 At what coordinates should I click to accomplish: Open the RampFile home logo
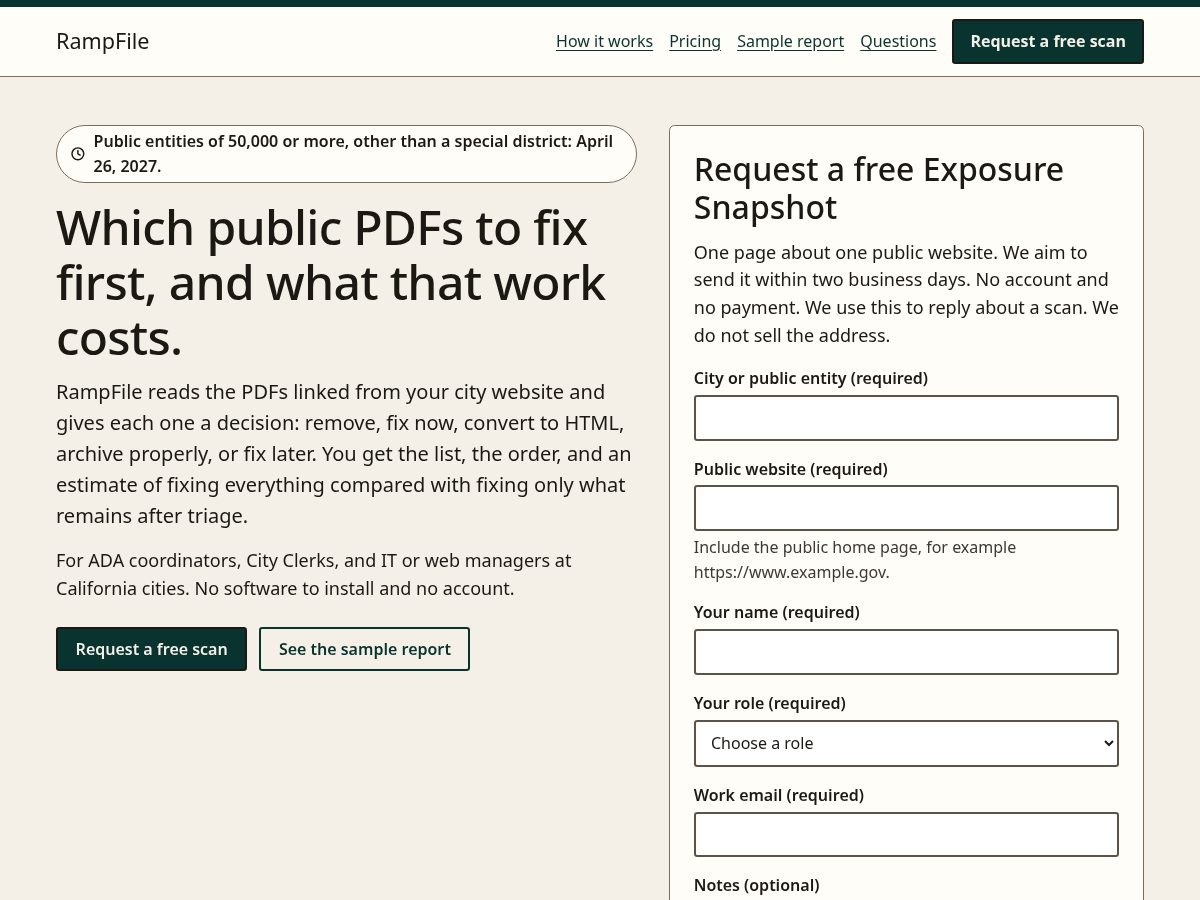tap(102, 41)
